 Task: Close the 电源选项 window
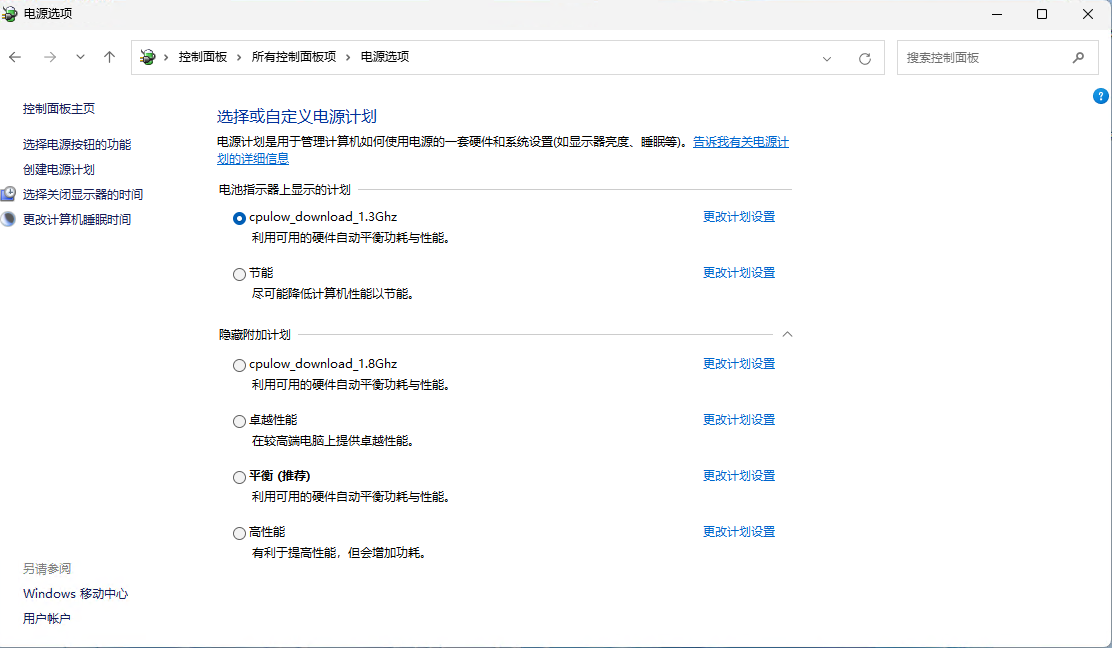point(1088,14)
